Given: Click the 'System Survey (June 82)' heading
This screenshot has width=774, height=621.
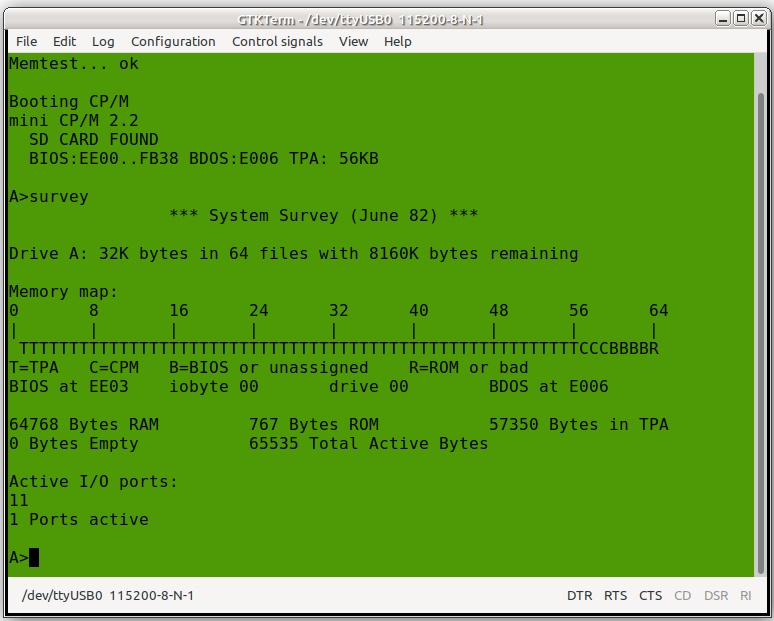Looking at the screenshot, I should [x=323, y=216].
